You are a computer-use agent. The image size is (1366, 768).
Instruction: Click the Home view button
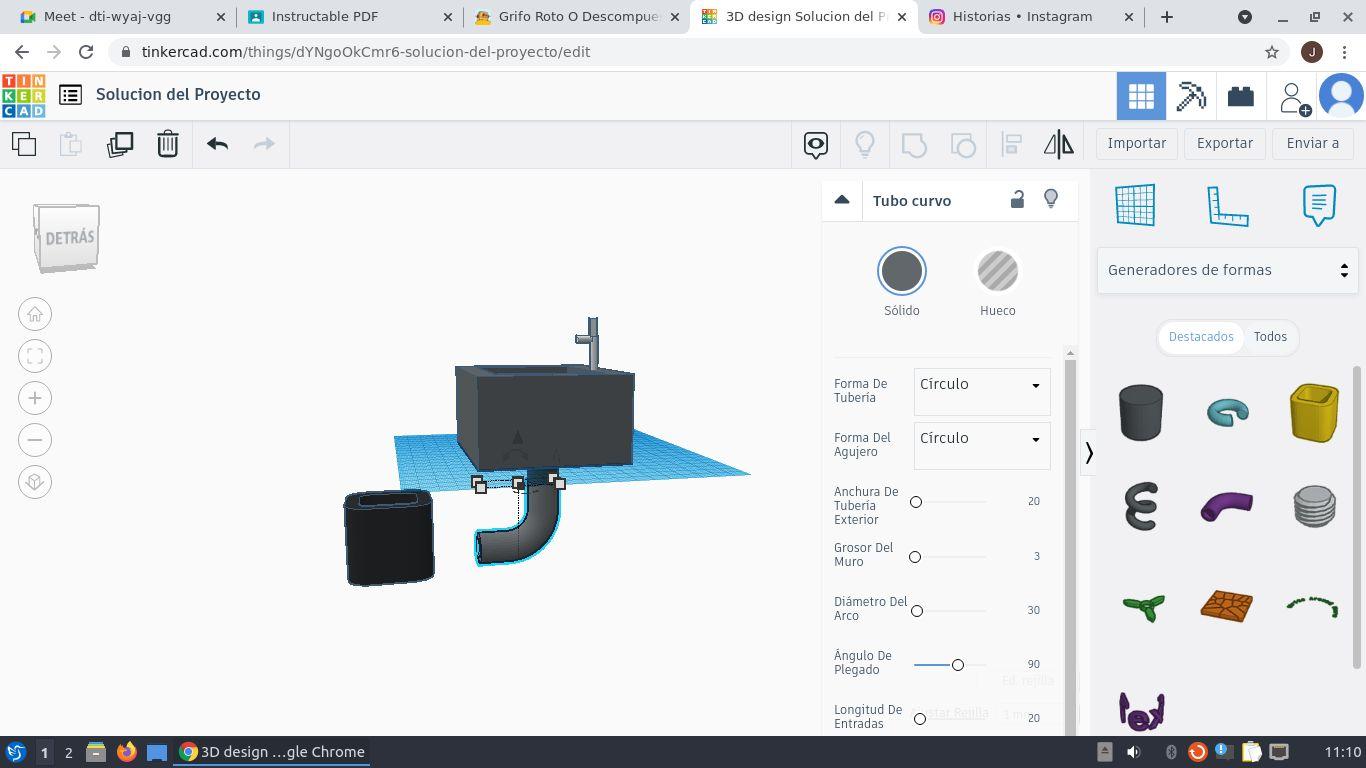click(x=35, y=314)
